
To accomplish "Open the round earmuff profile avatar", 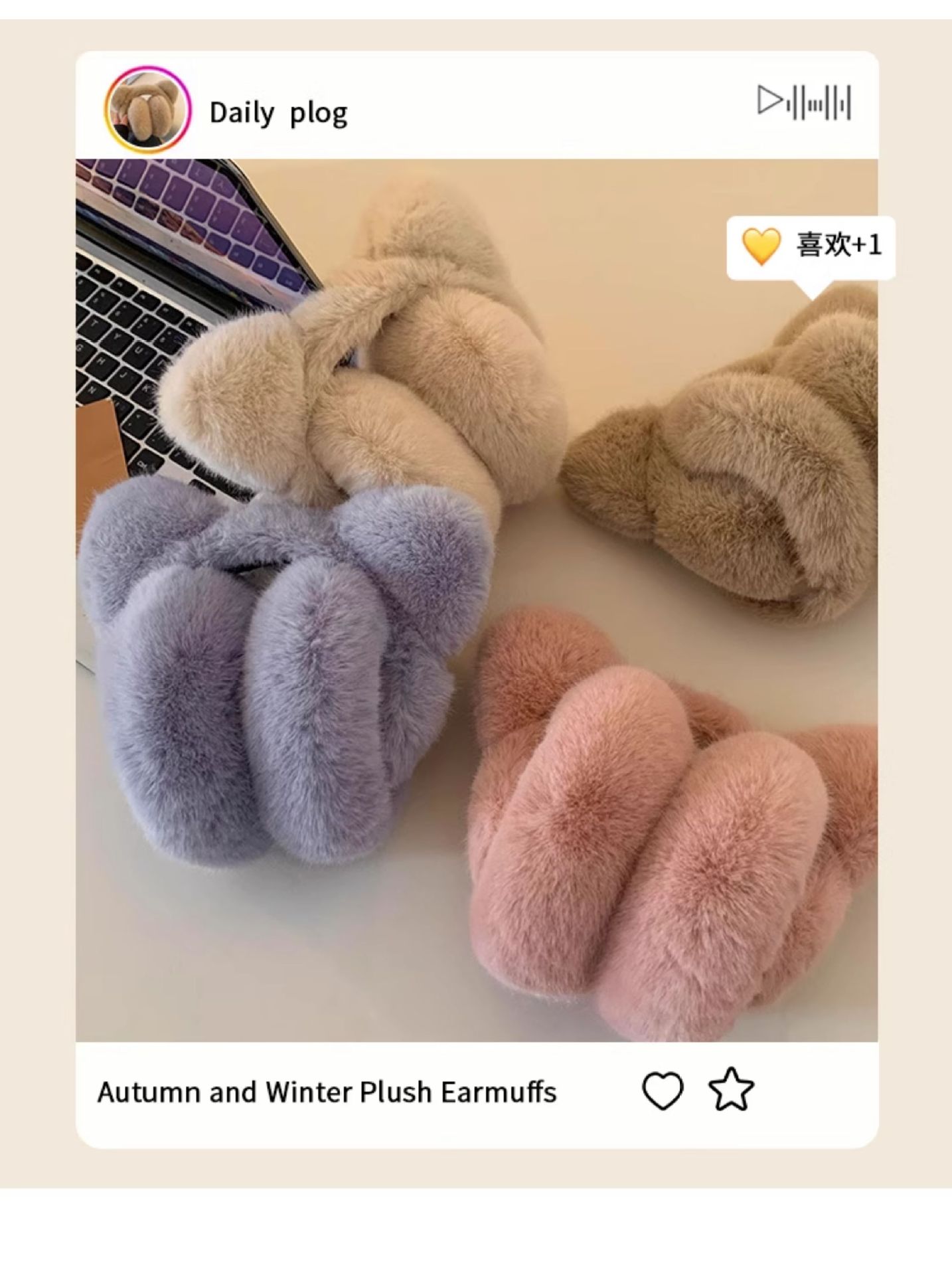I will point(147,110).
